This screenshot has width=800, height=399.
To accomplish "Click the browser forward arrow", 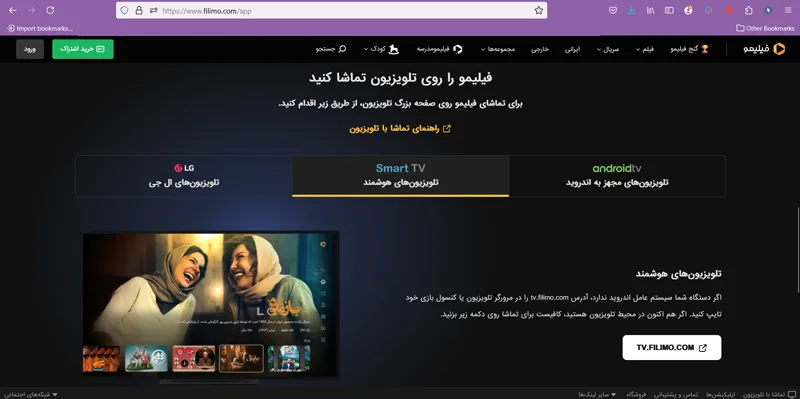I will pos(32,10).
